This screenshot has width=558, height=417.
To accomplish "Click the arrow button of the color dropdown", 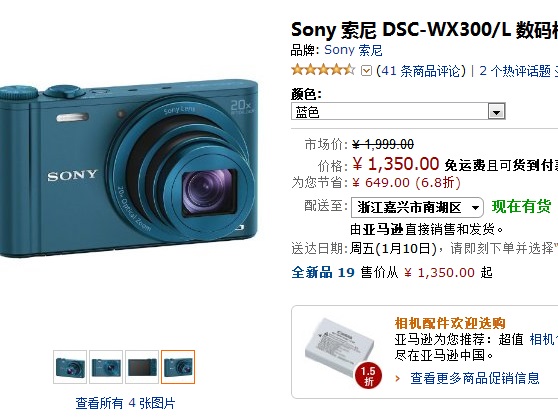I will pyautogui.click(x=497, y=112).
